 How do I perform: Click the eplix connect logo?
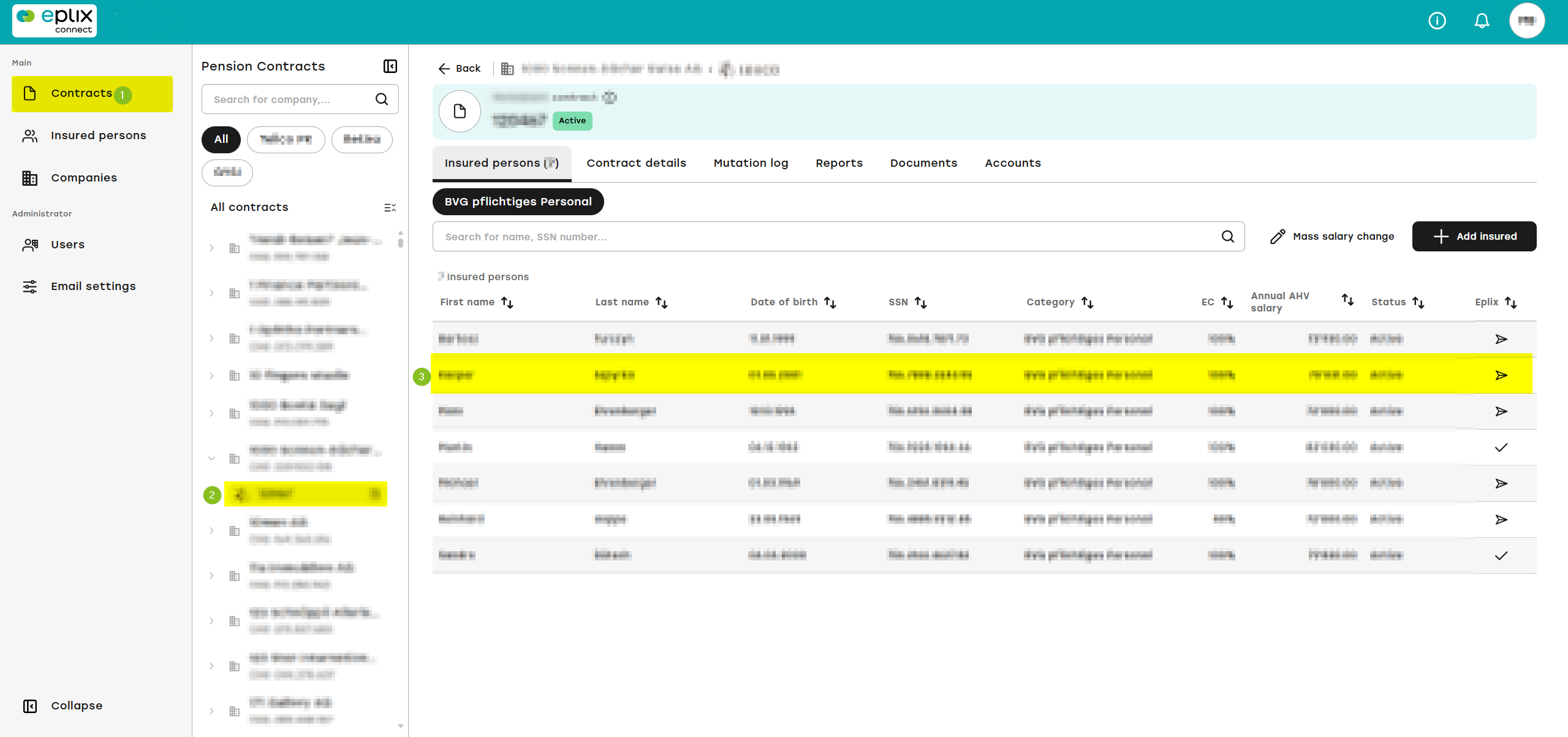[x=55, y=21]
